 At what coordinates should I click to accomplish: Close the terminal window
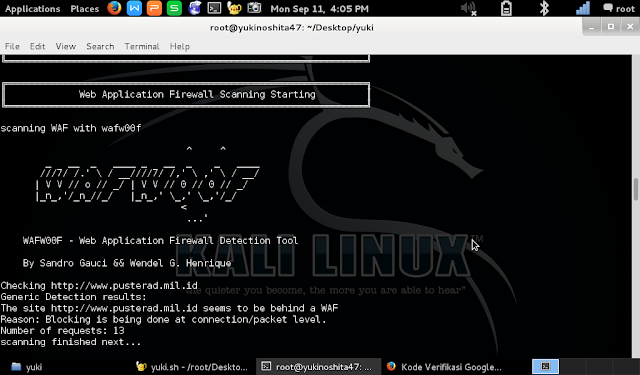tap(630, 27)
